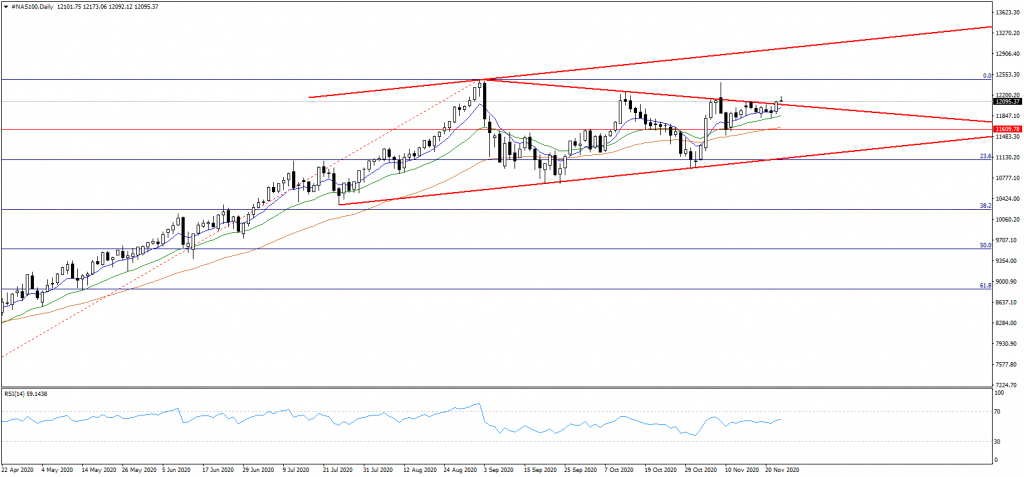Click the black 12095.37 current price tag
This screenshot has height=477, width=1024.
pos(1007,101)
